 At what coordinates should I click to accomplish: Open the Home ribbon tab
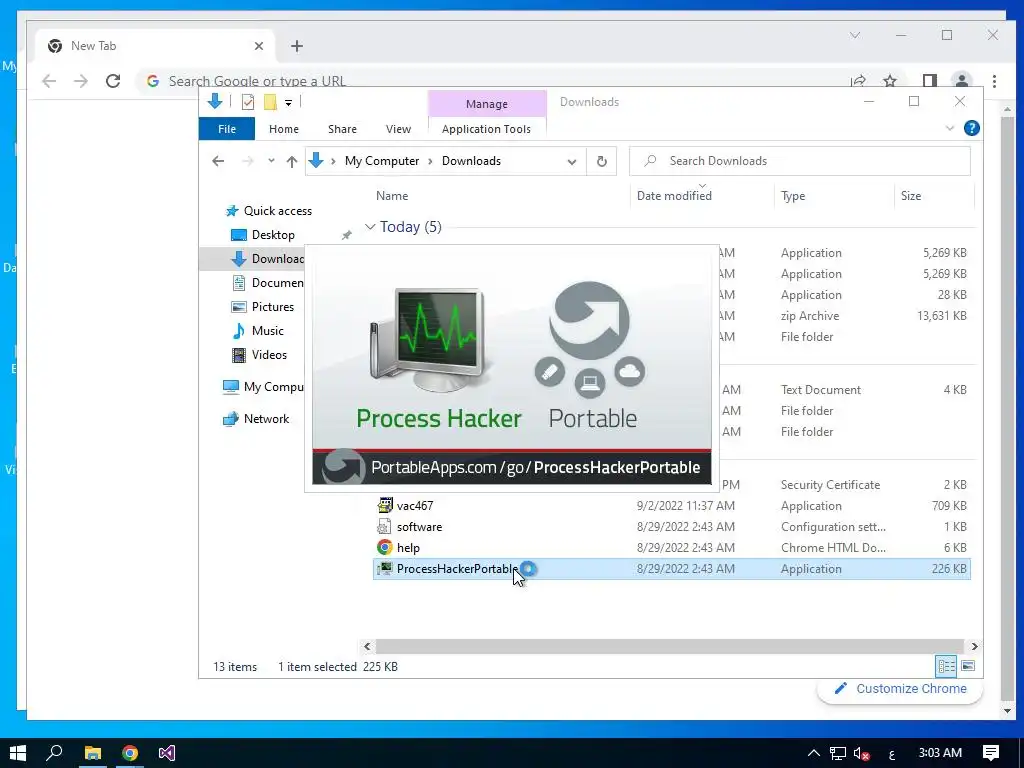[x=283, y=129]
